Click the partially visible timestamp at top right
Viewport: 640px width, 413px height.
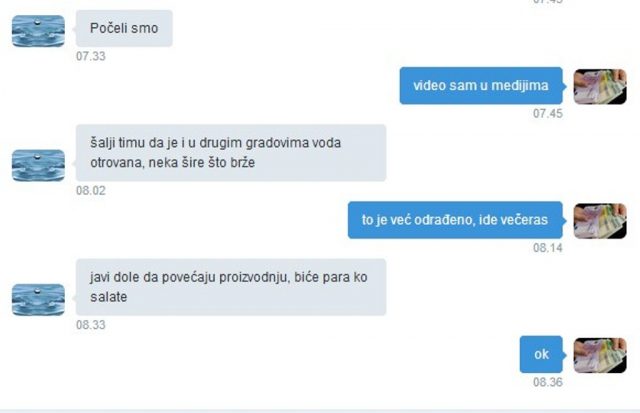coord(548,2)
